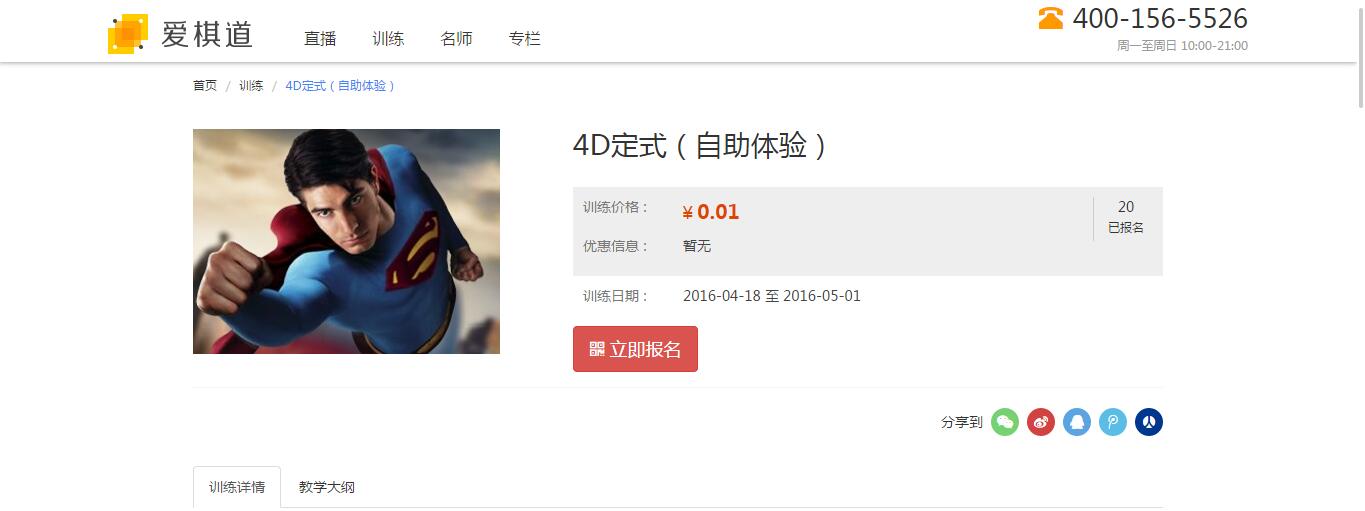1365x511 pixels.
Task: Switch to the 教学大纲 tab
Action: pos(327,488)
